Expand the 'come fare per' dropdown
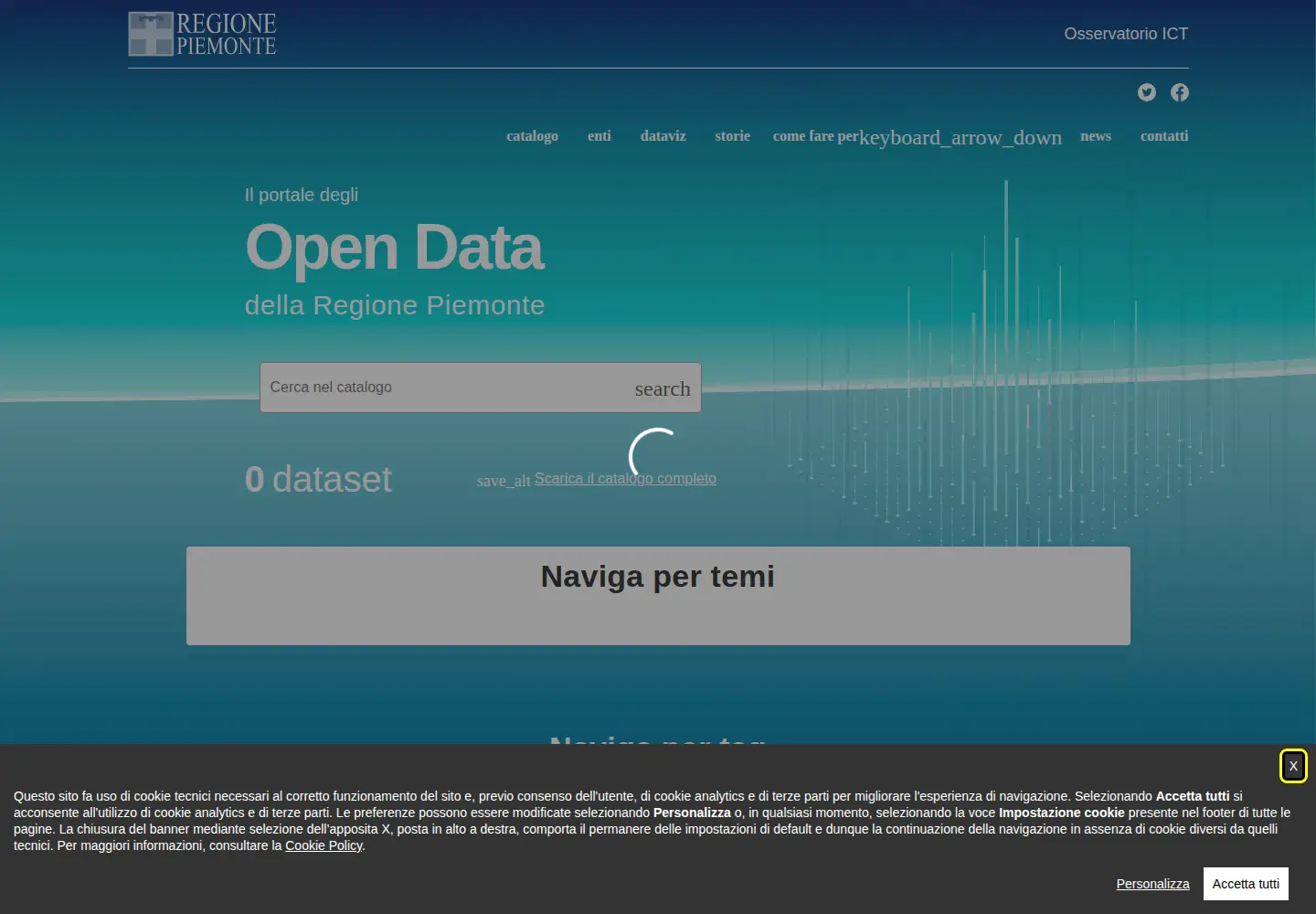 [x=918, y=137]
